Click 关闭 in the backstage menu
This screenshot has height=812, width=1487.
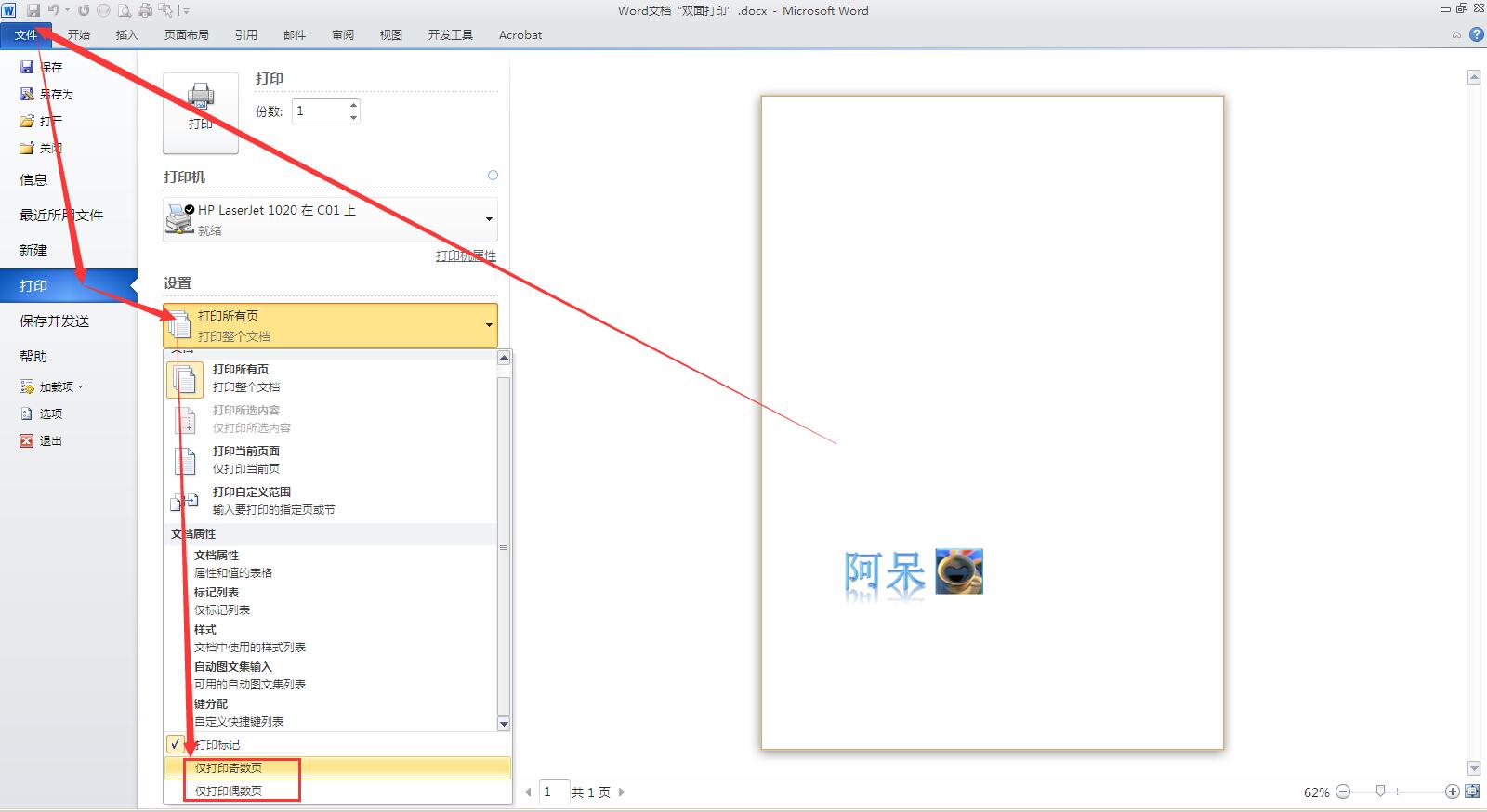tap(41, 148)
